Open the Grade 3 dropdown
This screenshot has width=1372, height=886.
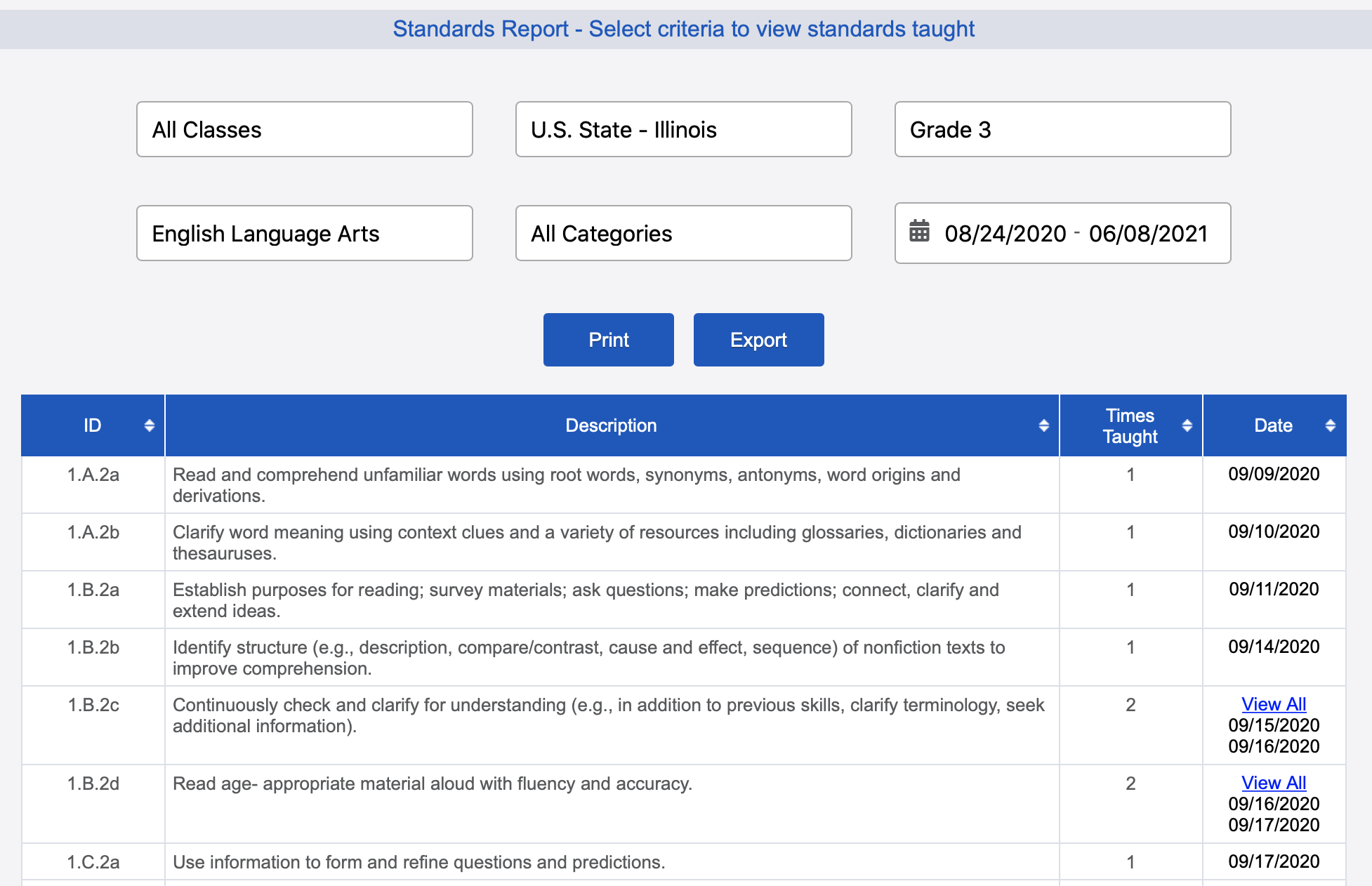click(x=1062, y=129)
